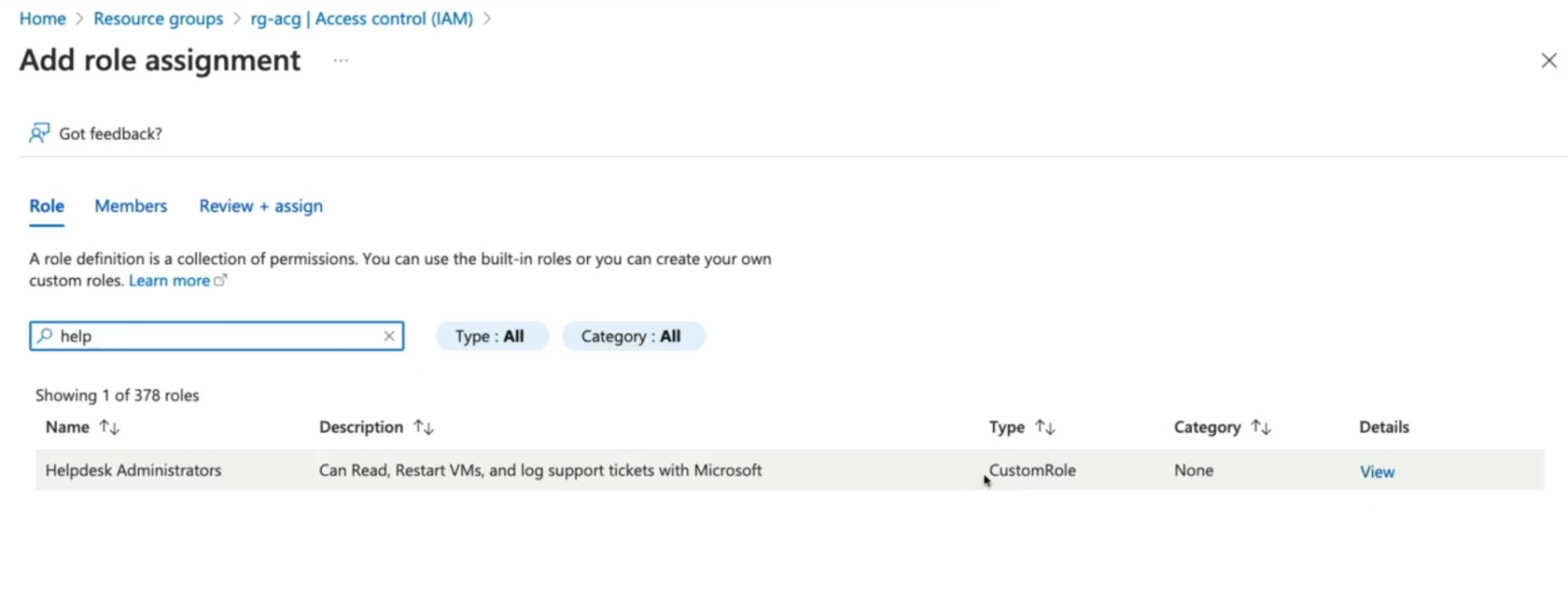Close the Add role assignment pane
Viewport: 1568px width, 601px height.
1548,61
